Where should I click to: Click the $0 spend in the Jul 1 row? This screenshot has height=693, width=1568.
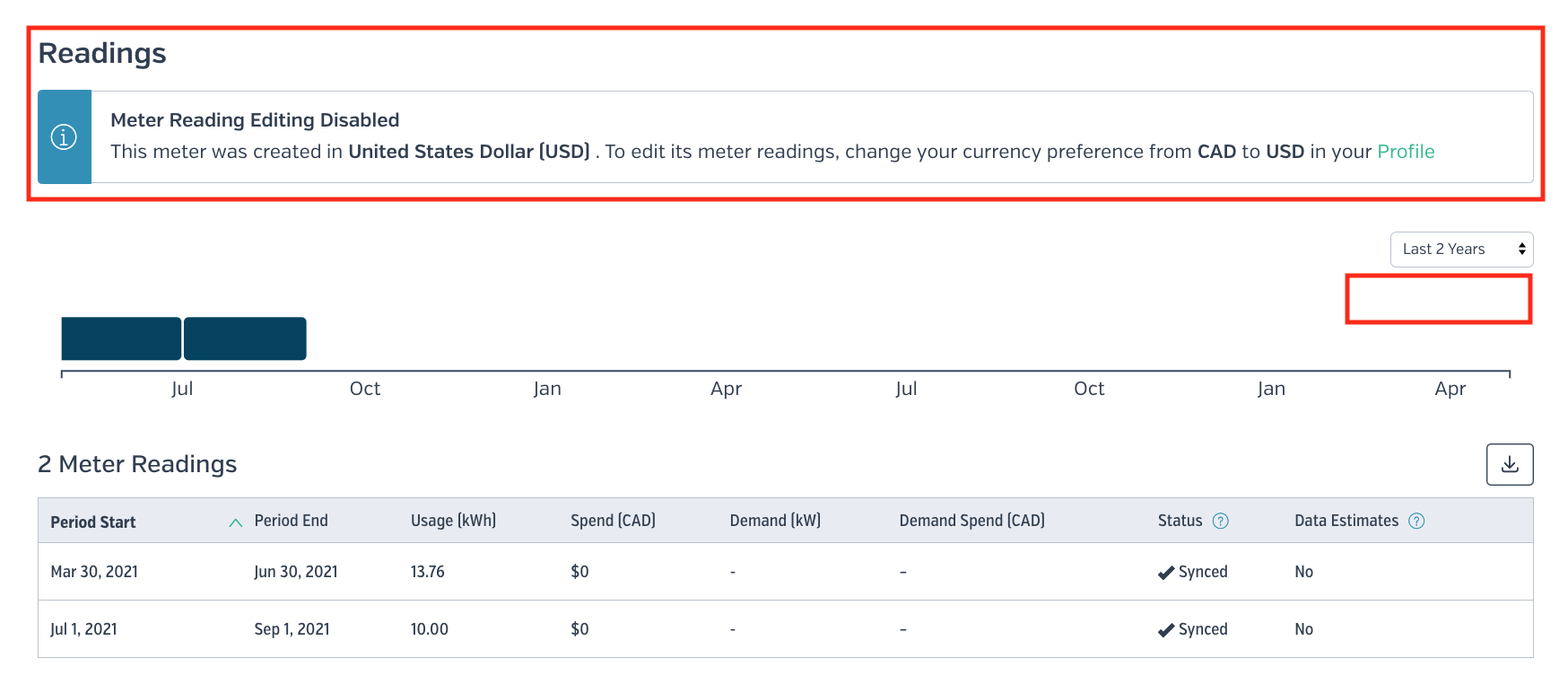pos(579,629)
